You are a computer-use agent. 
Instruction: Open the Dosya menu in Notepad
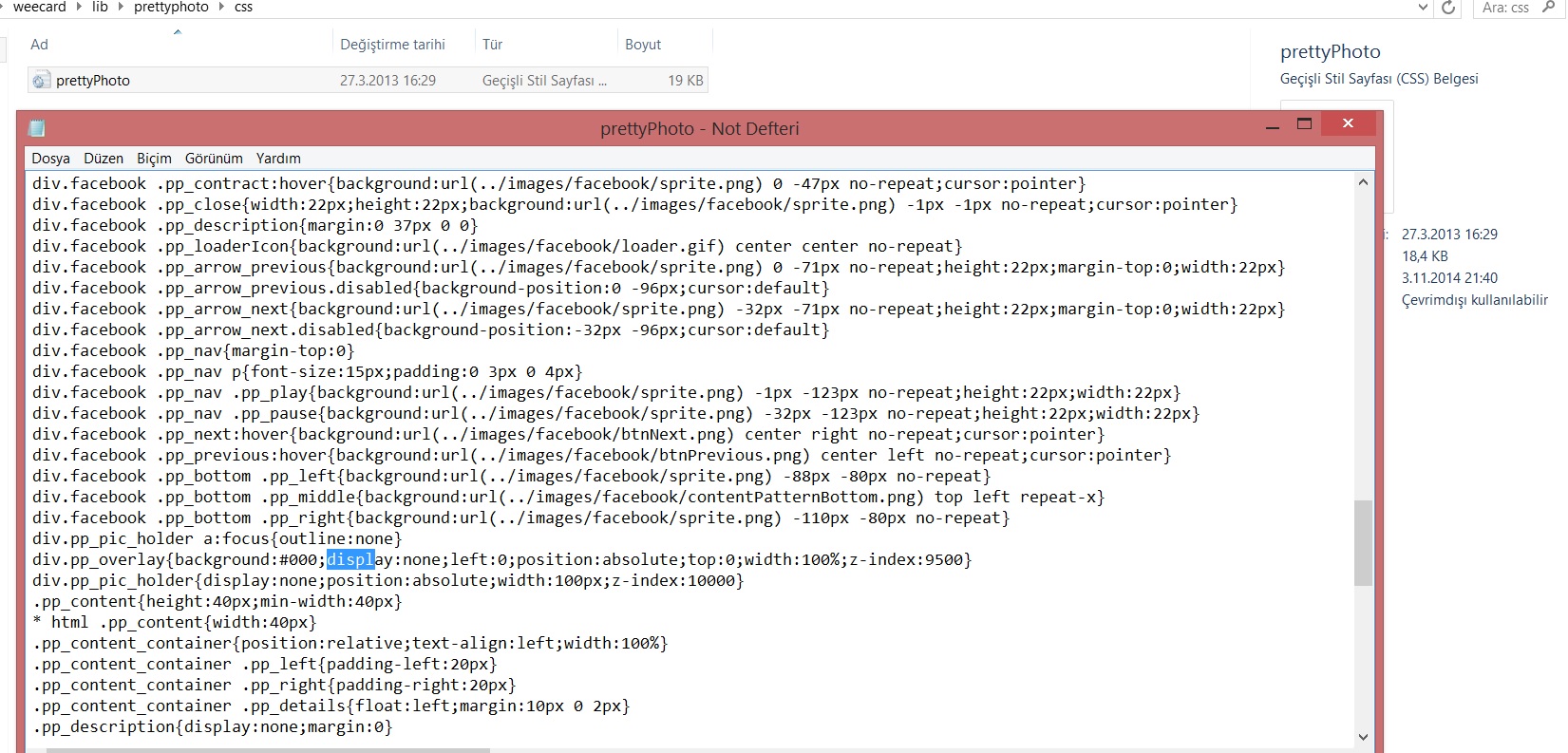[x=50, y=159]
